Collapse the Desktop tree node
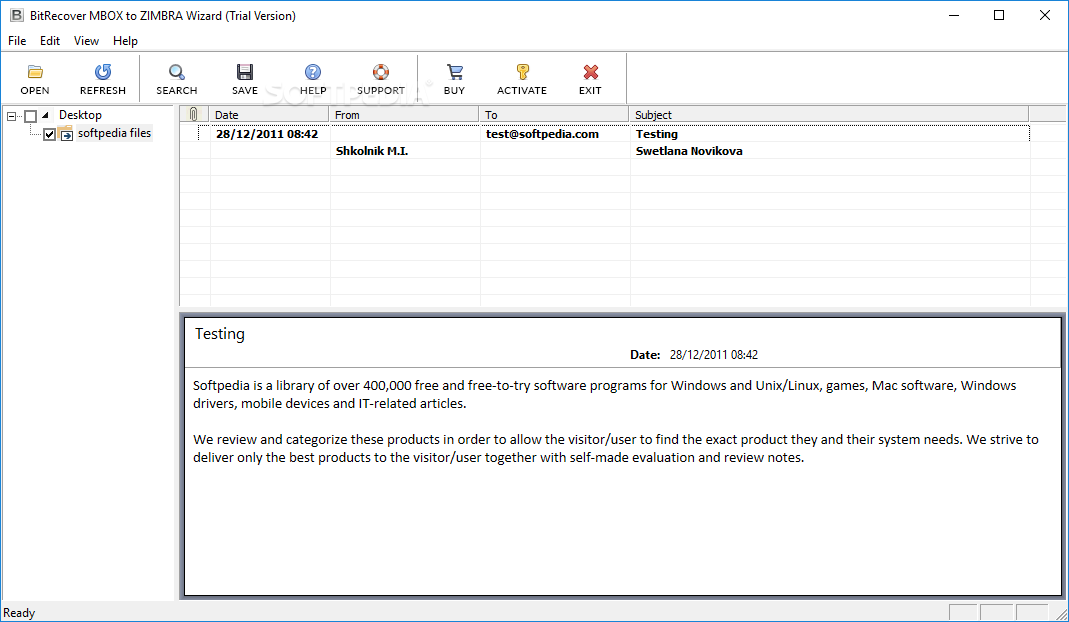Viewport: 1069px width, 622px height. tap(11, 116)
